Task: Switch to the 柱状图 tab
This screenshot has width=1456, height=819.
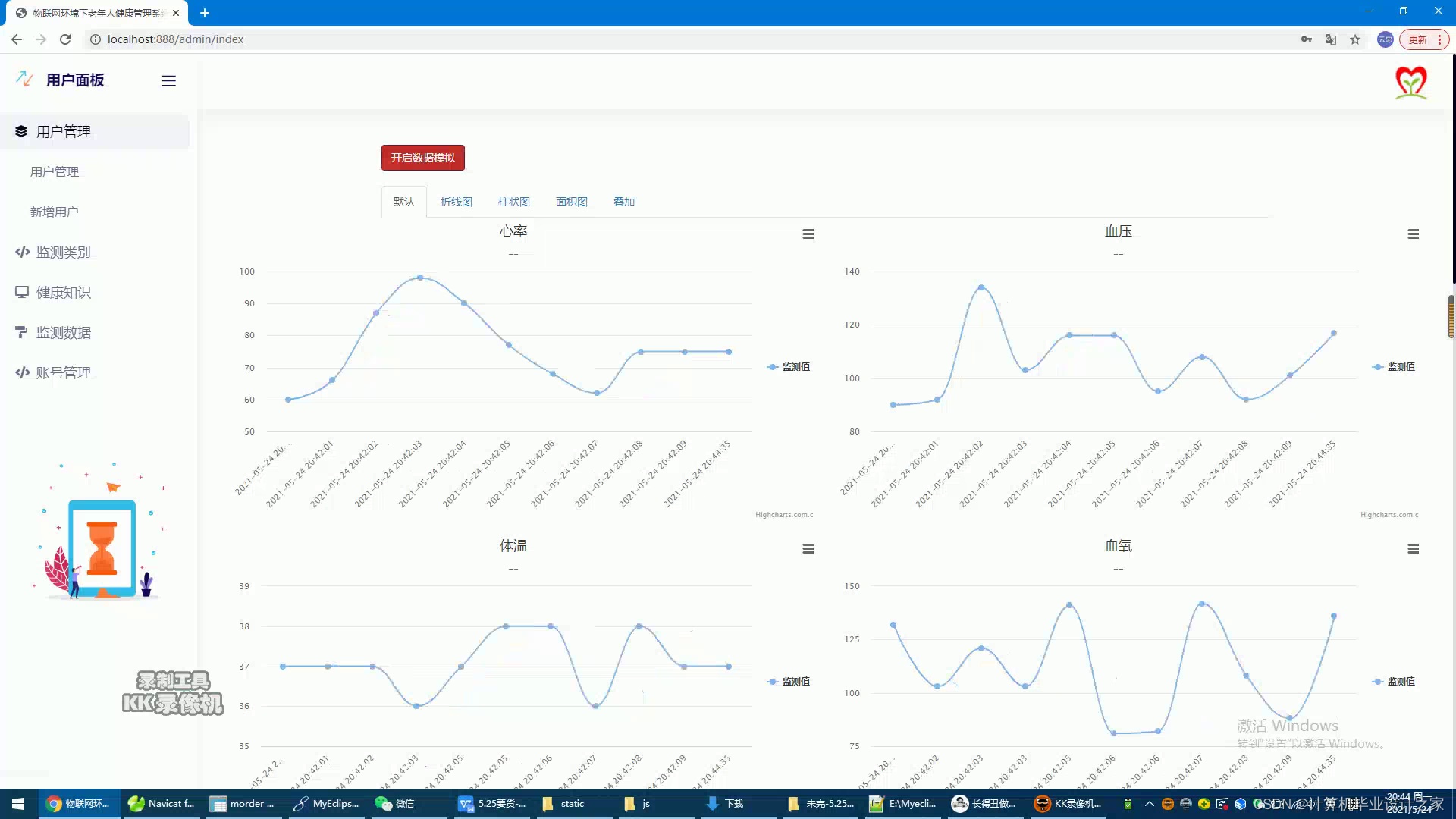Action: [x=513, y=202]
